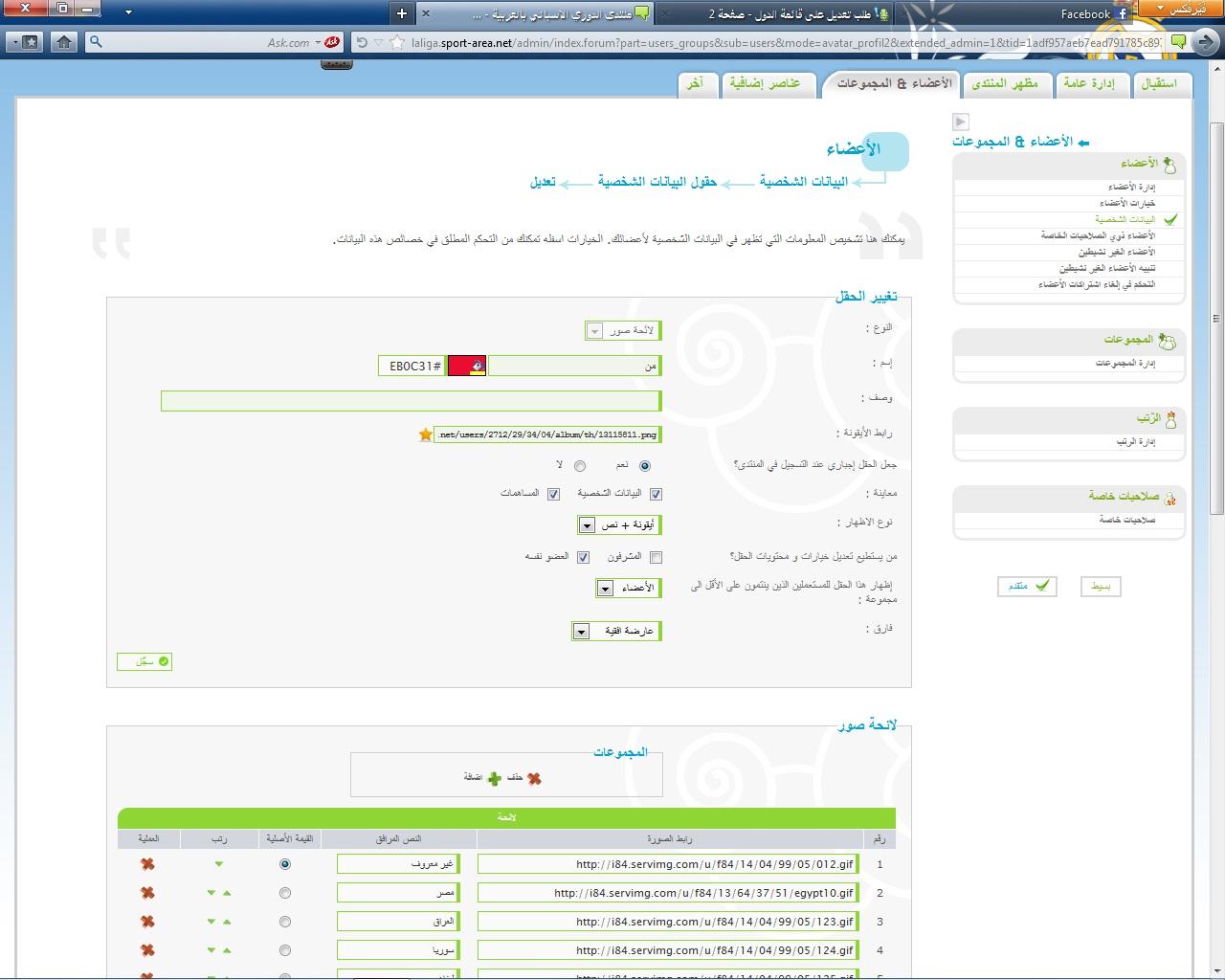Select the 'نعم' (yes) radio button

pos(644,466)
